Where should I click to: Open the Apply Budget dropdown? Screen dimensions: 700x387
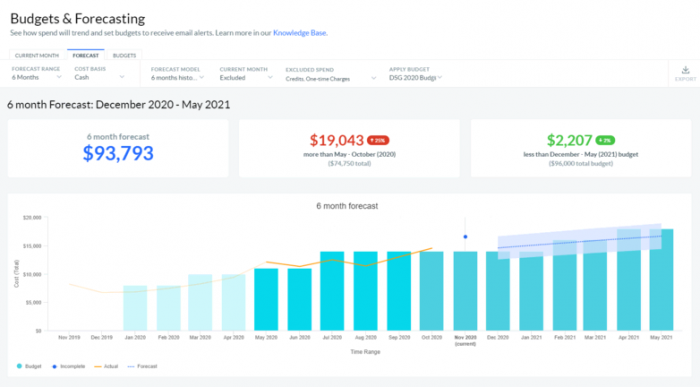point(415,78)
